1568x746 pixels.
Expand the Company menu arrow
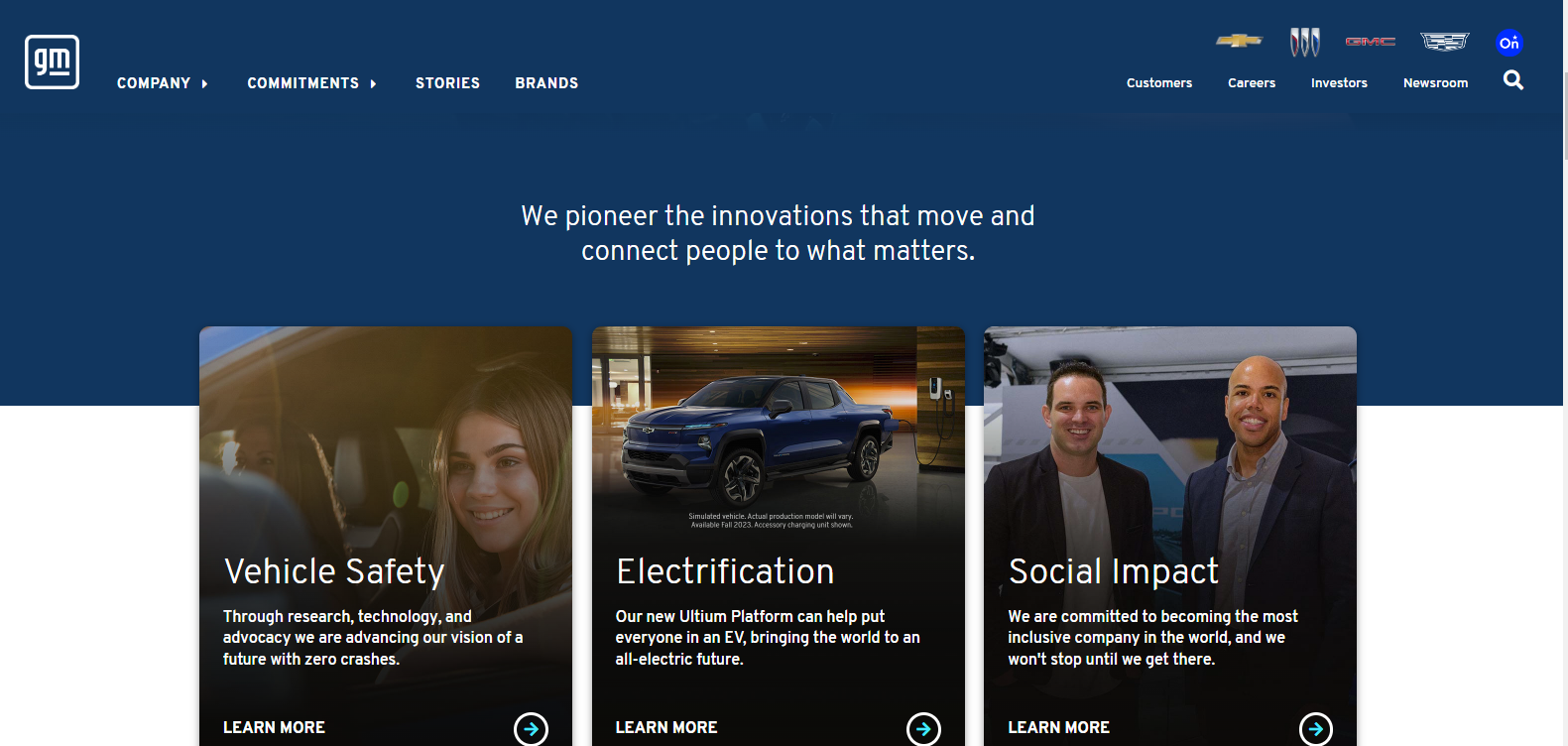coord(204,84)
